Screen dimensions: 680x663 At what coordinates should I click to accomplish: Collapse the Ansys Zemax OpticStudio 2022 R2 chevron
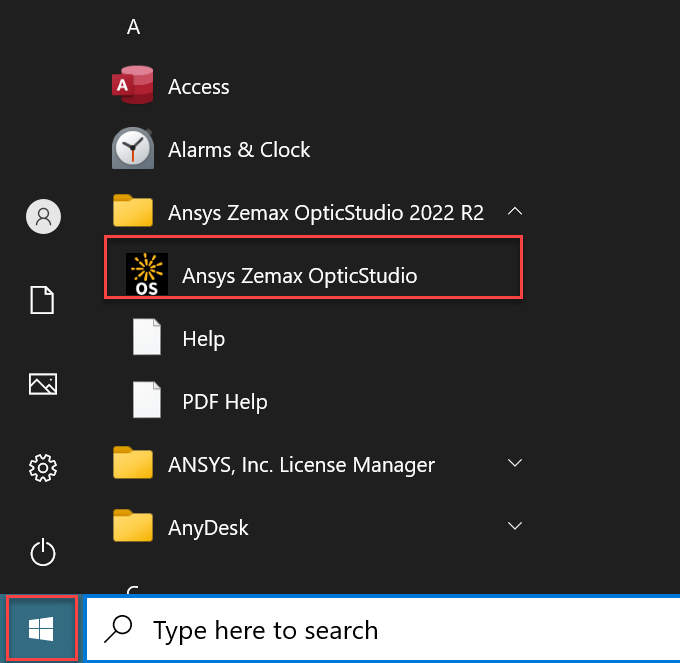[x=515, y=211]
